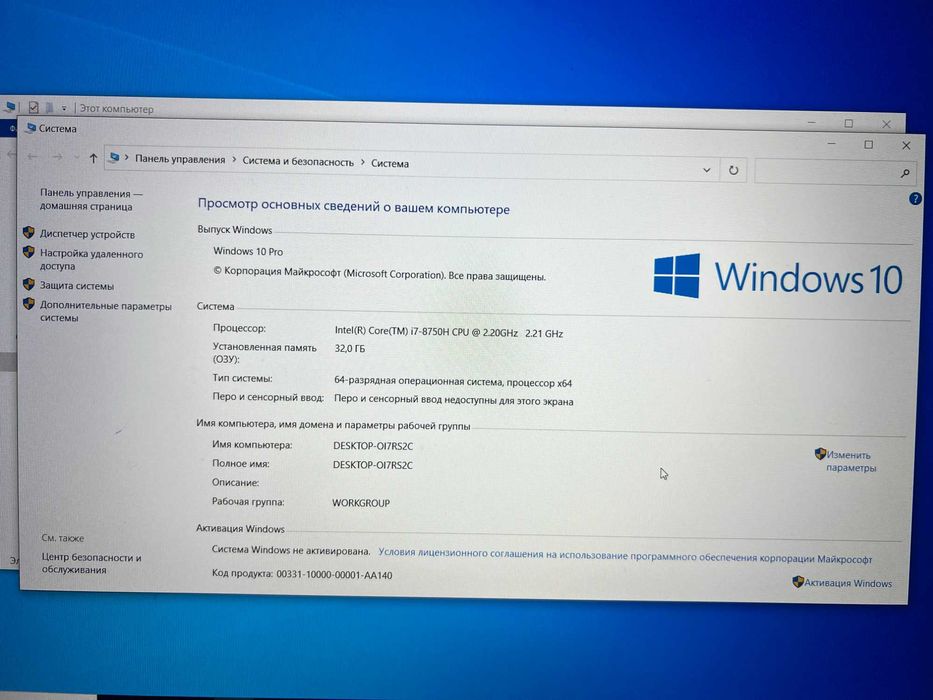Image resolution: width=933 pixels, height=700 pixels.
Task: Select Система breadcrumb segment
Action: (x=390, y=163)
